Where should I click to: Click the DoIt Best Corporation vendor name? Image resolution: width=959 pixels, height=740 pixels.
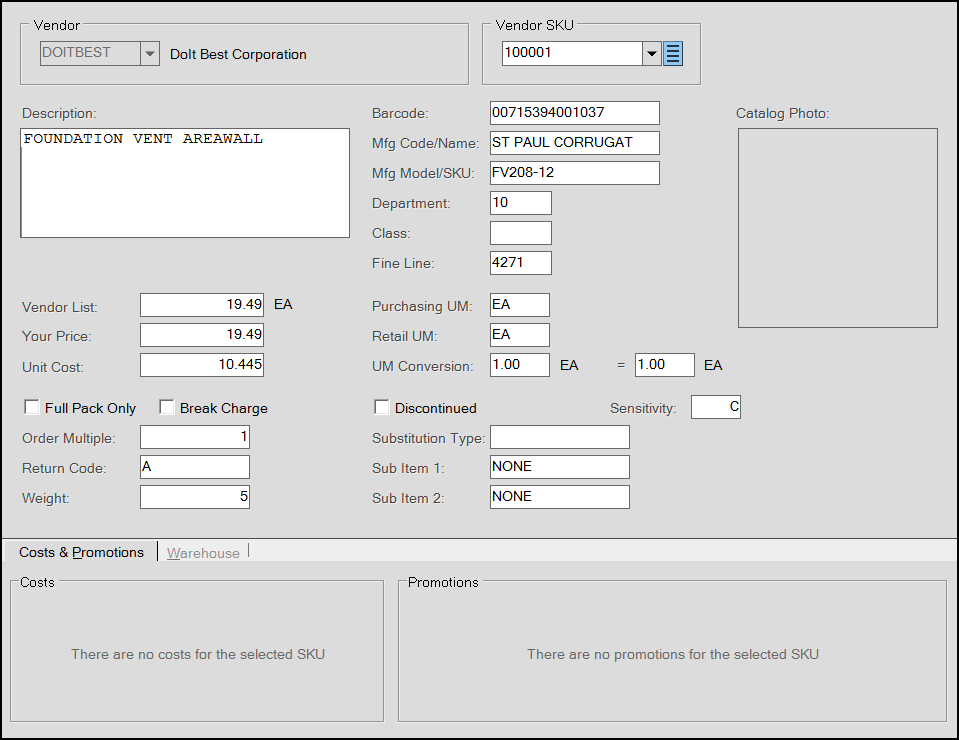[238, 54]
